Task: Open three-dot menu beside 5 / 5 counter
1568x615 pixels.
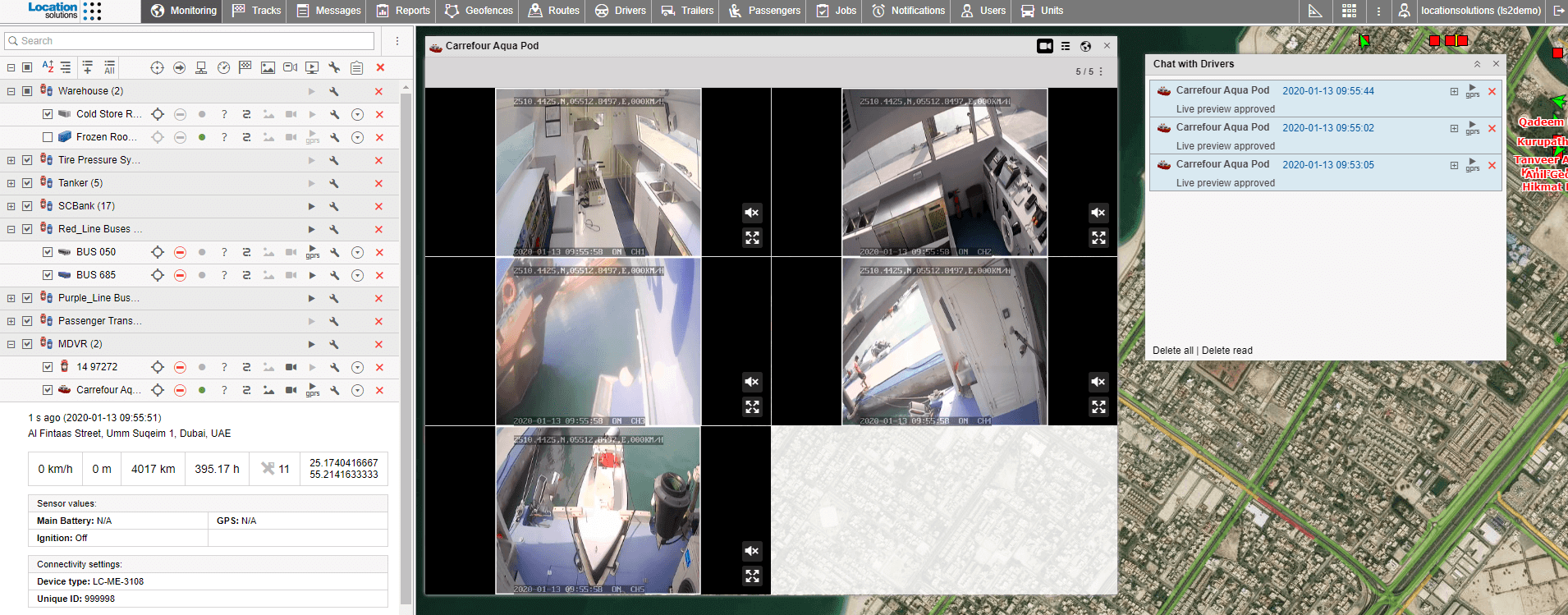Action: pos(1101,71)
